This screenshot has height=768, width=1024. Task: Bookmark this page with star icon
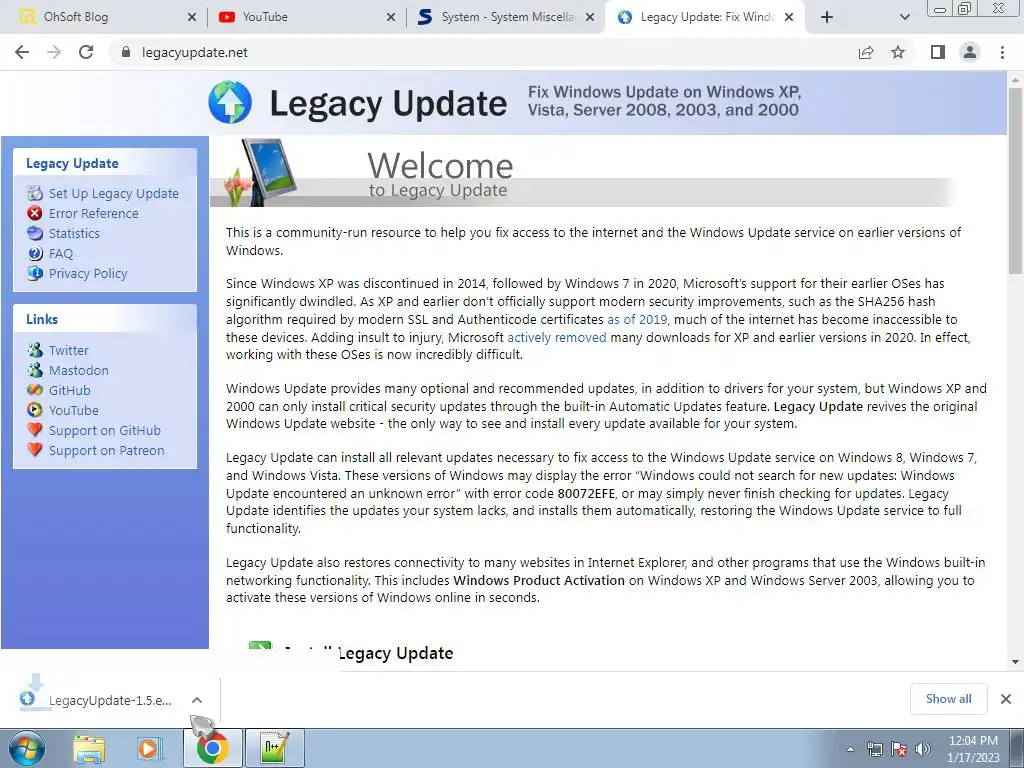899,52
